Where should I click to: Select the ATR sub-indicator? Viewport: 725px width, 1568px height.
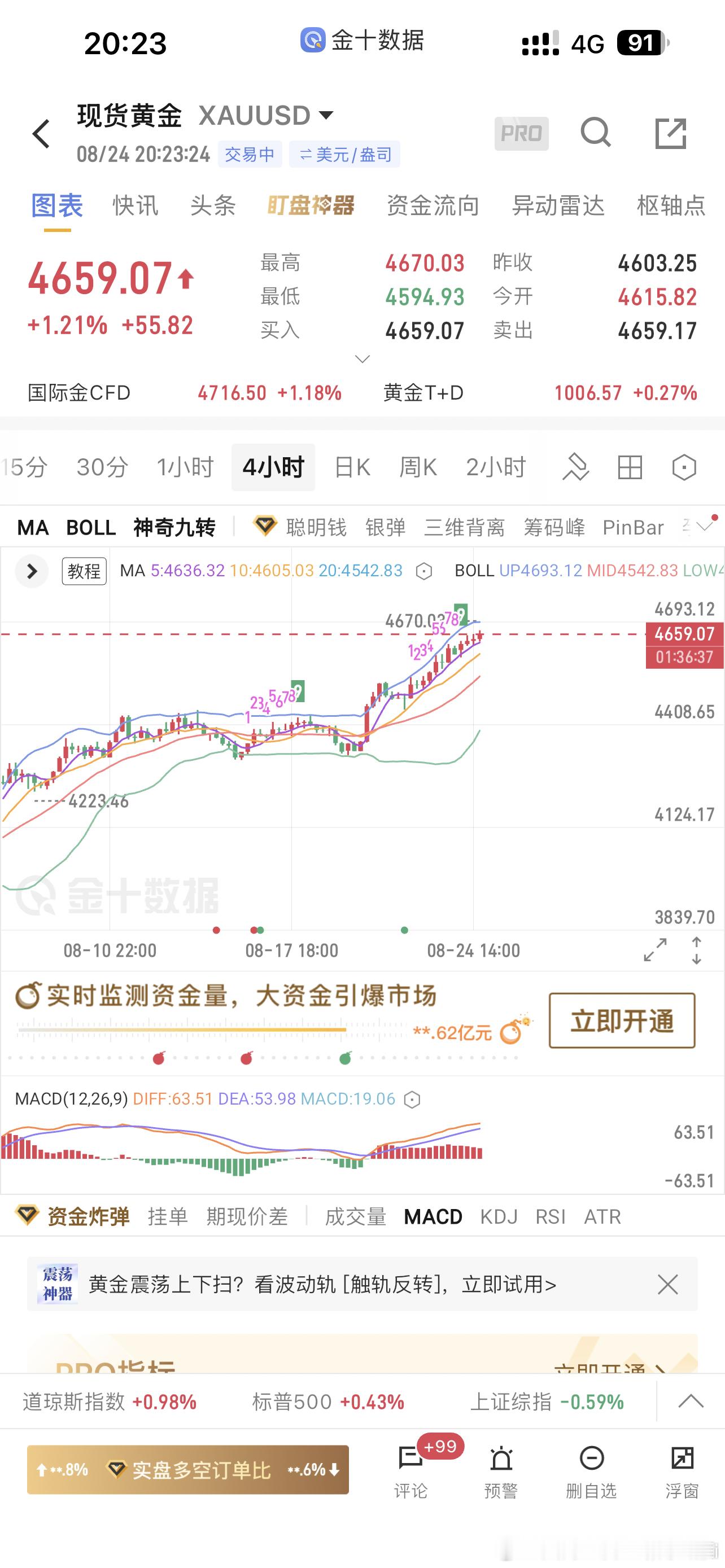point(602,1216)
